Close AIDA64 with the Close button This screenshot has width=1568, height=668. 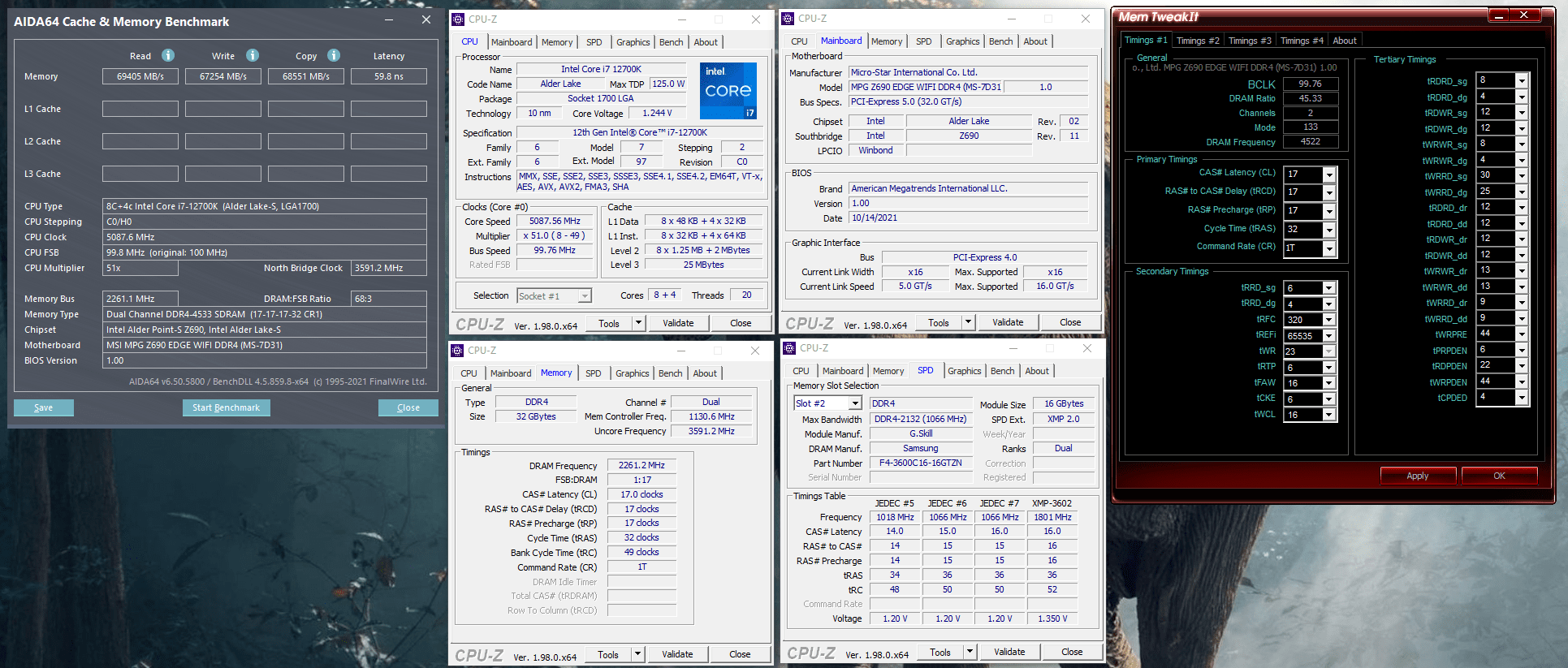(x=408, y=407)
